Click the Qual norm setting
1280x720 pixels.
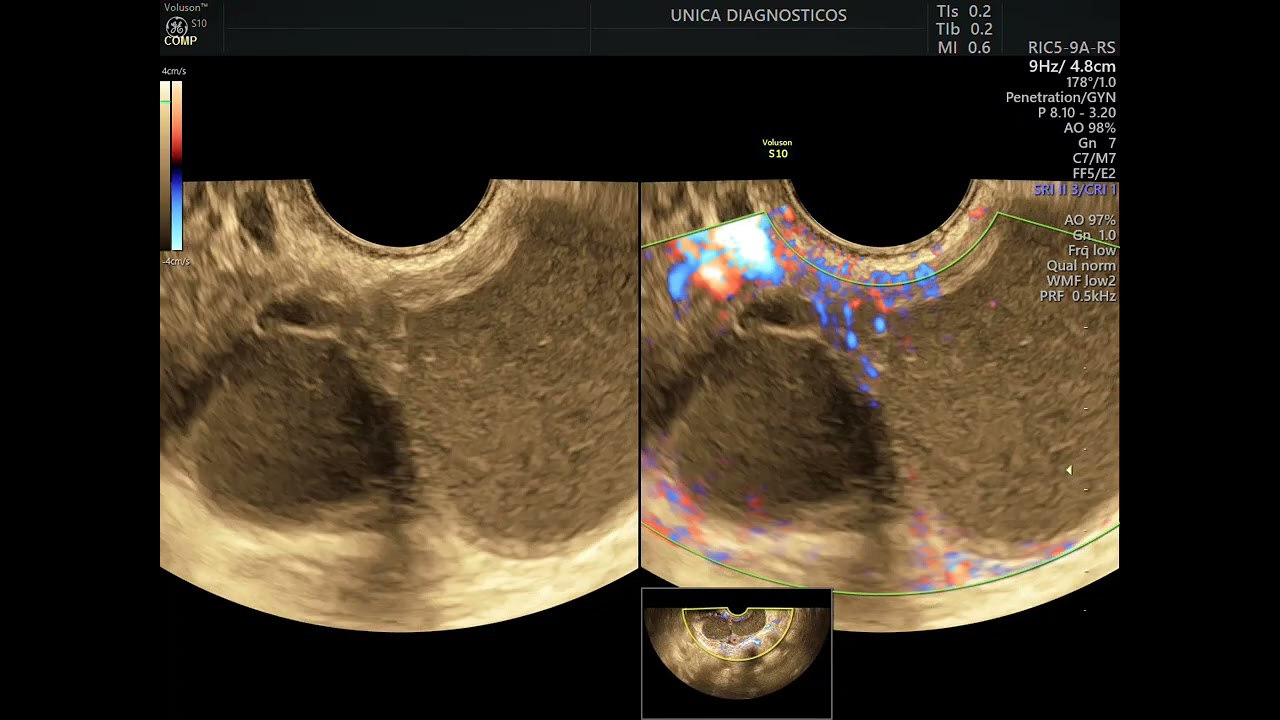[1081, 266]
